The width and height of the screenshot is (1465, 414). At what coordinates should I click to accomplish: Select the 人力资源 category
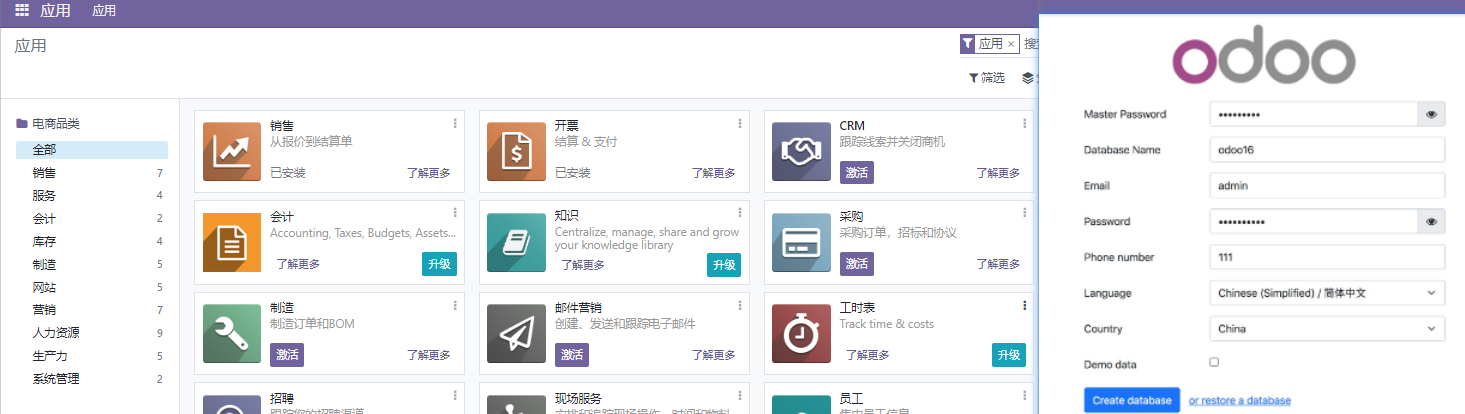tap(92, 333)
